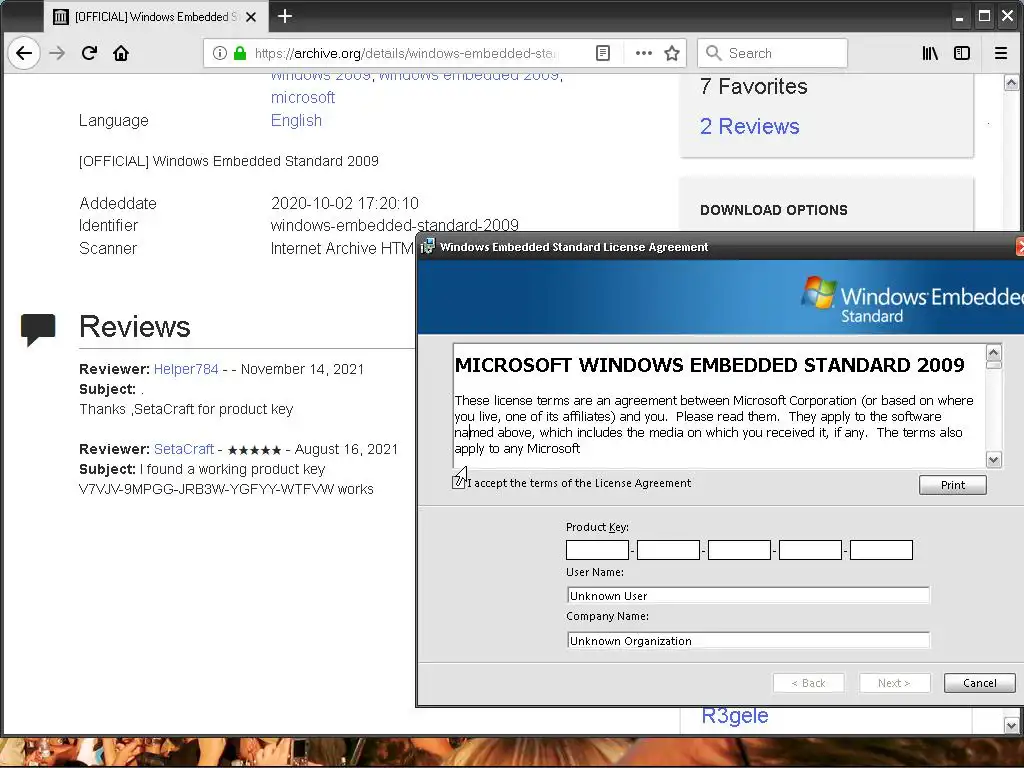The image size is (1024, 768).
Task: Click the five-star rating in SetaCraft review
Action: (x=254, y=450)
